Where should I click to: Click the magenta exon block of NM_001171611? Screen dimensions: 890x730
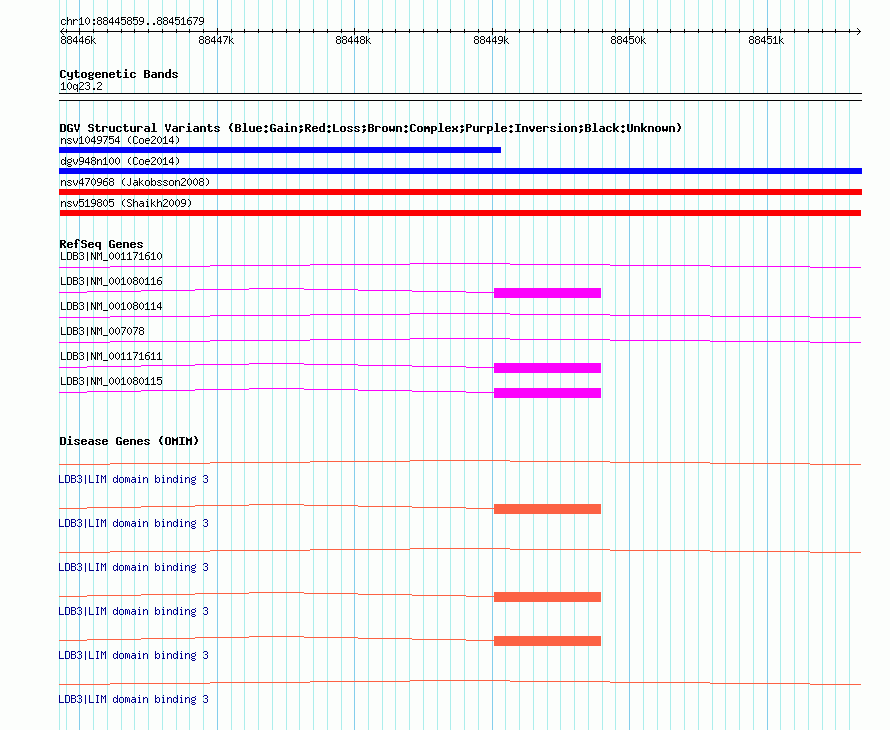(x=547, y=368)
